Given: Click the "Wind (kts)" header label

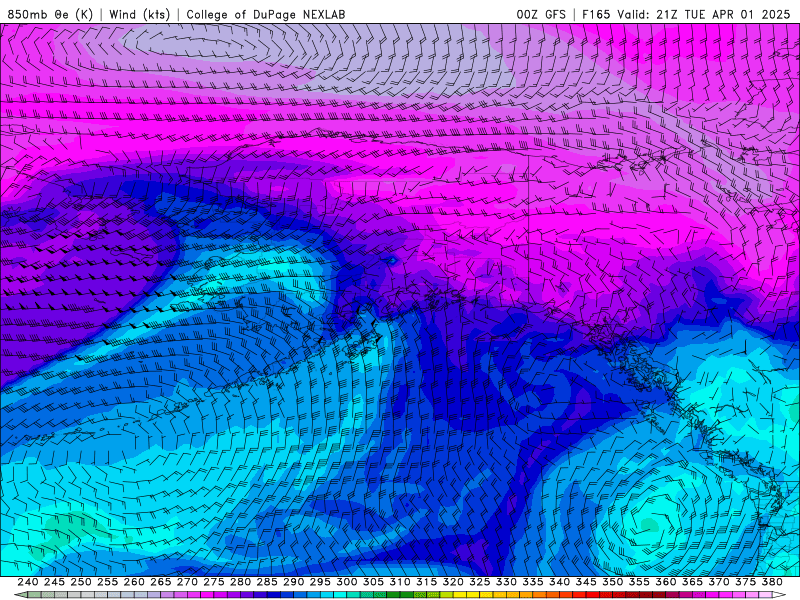Looking at the screenshot, I should point(139,14).
